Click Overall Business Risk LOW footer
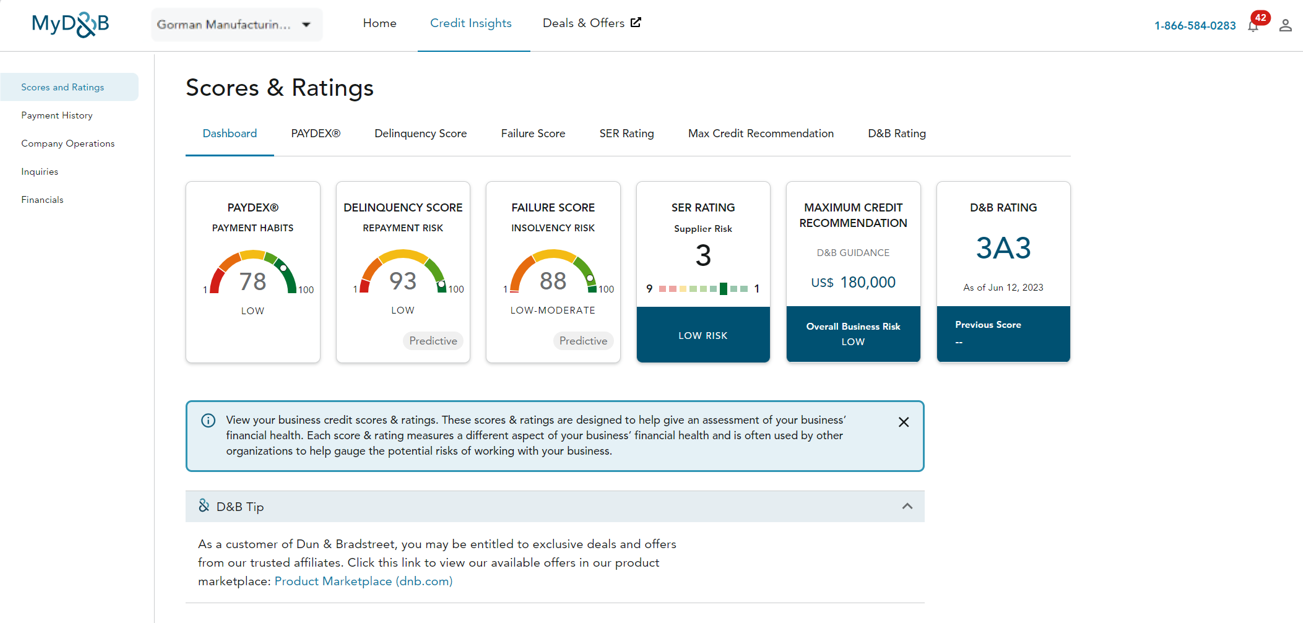The width and height of the screenshot is (1303, 623). 853,334
